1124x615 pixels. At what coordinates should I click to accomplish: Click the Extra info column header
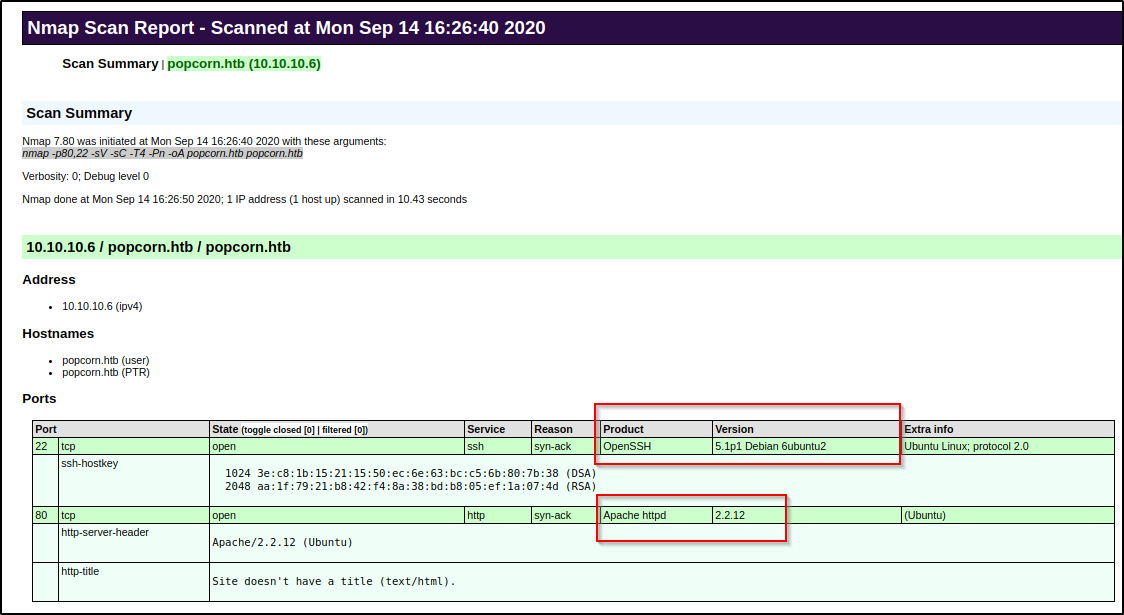point(1008,429)
